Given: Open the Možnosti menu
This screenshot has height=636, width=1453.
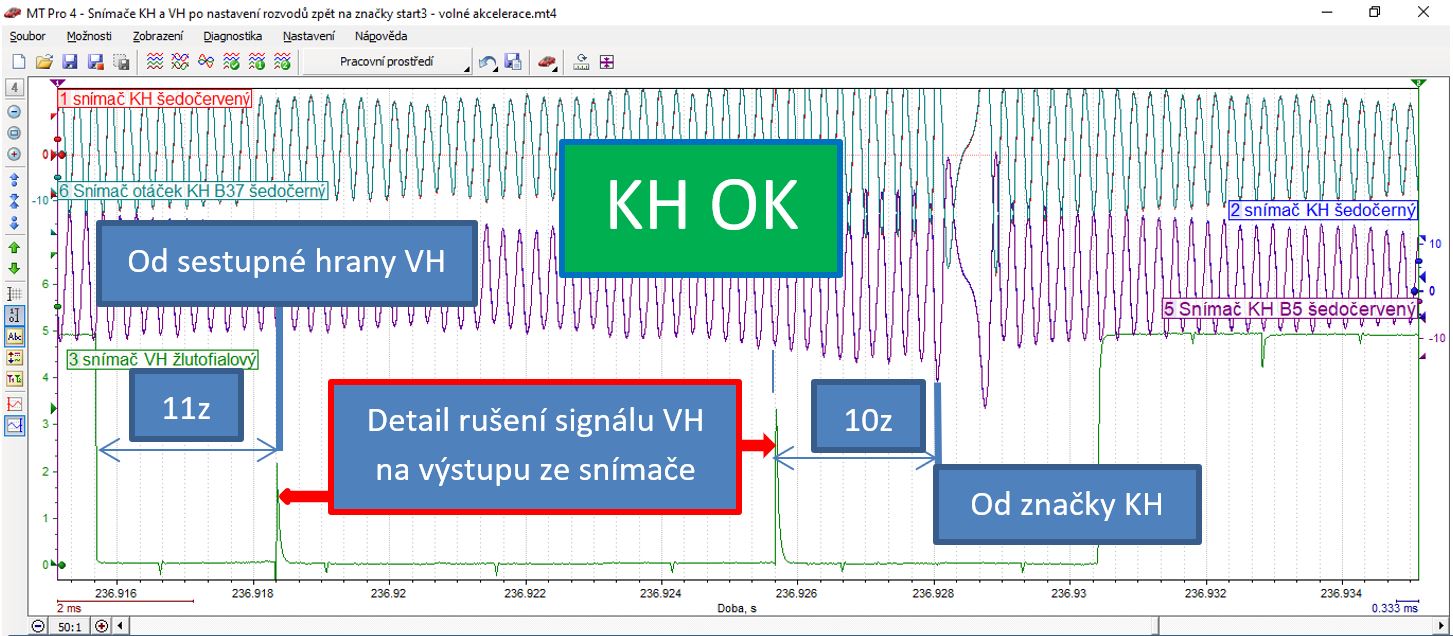Looking at the screenshot, I should (x=89, y=36).
